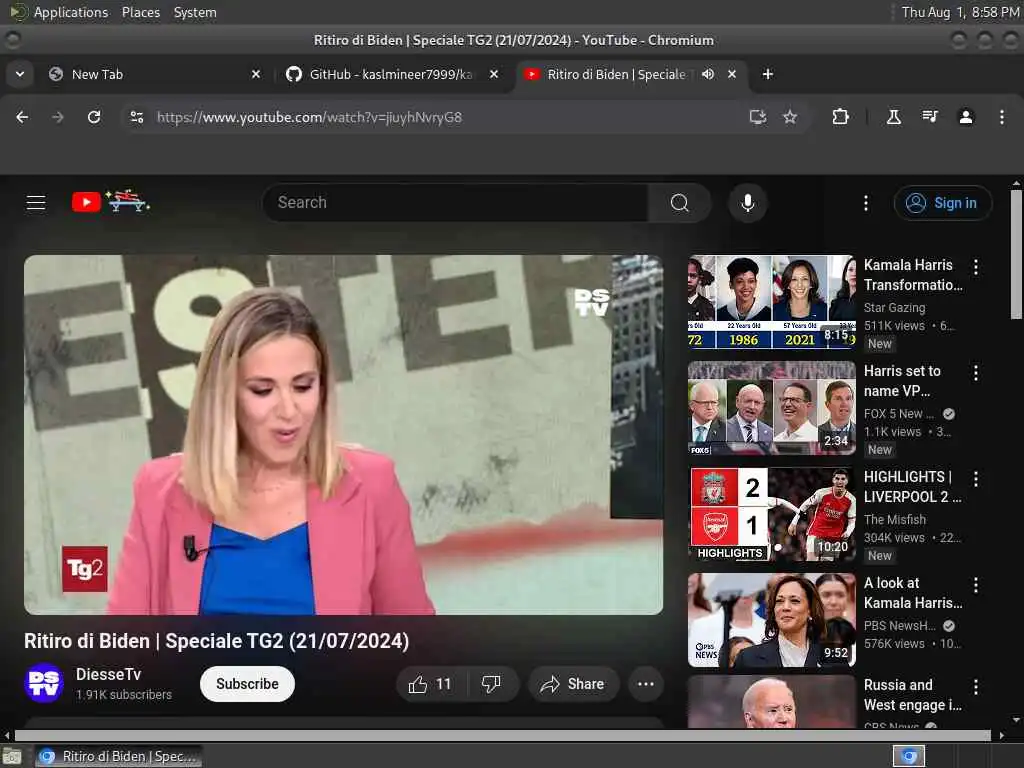Go forward with browser forward arrow

pos(58,117)
